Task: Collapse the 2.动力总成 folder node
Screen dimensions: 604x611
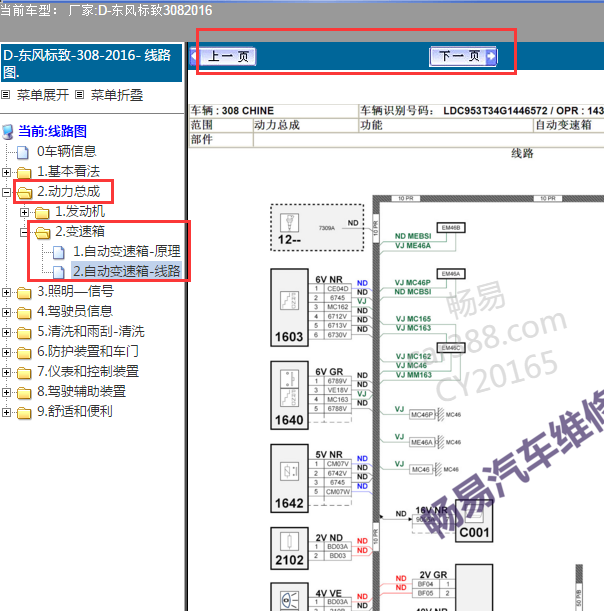Action: pos(6,192)
